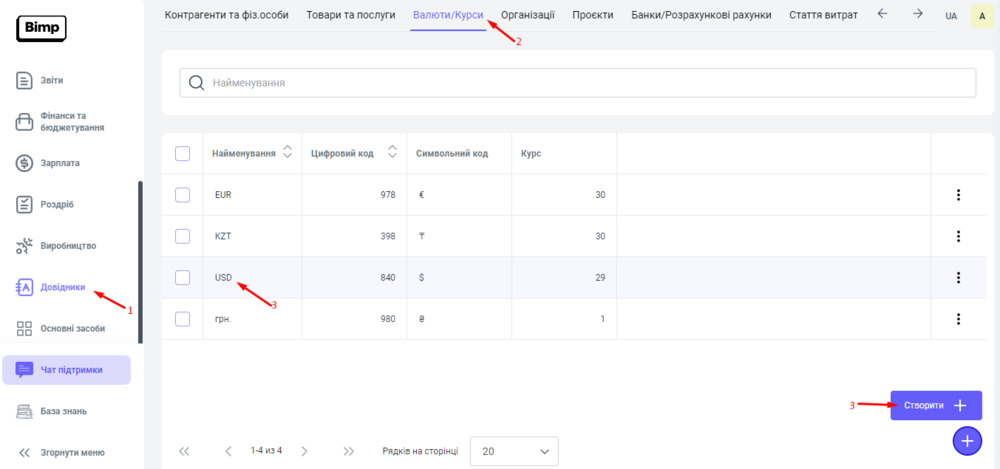Open Роздріб retail checklist icon
This screenshot has height=469, width=1000.
[x=25, y=204]
